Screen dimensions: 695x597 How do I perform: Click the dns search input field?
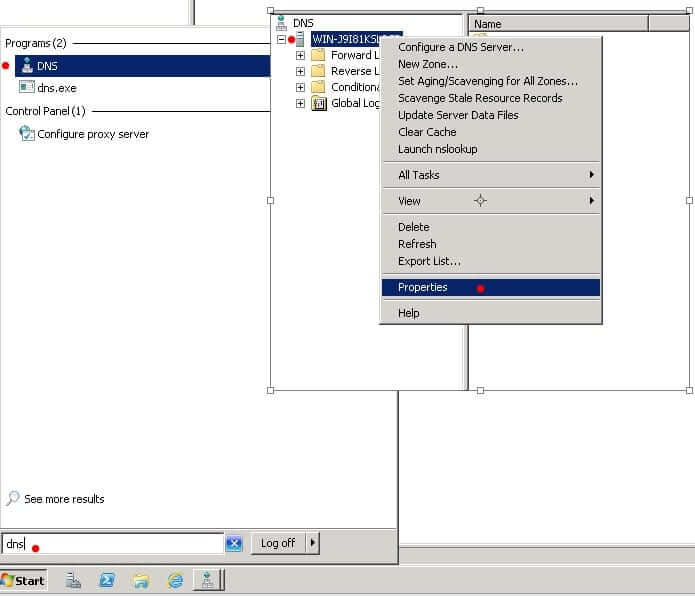(x=113, y=543)
